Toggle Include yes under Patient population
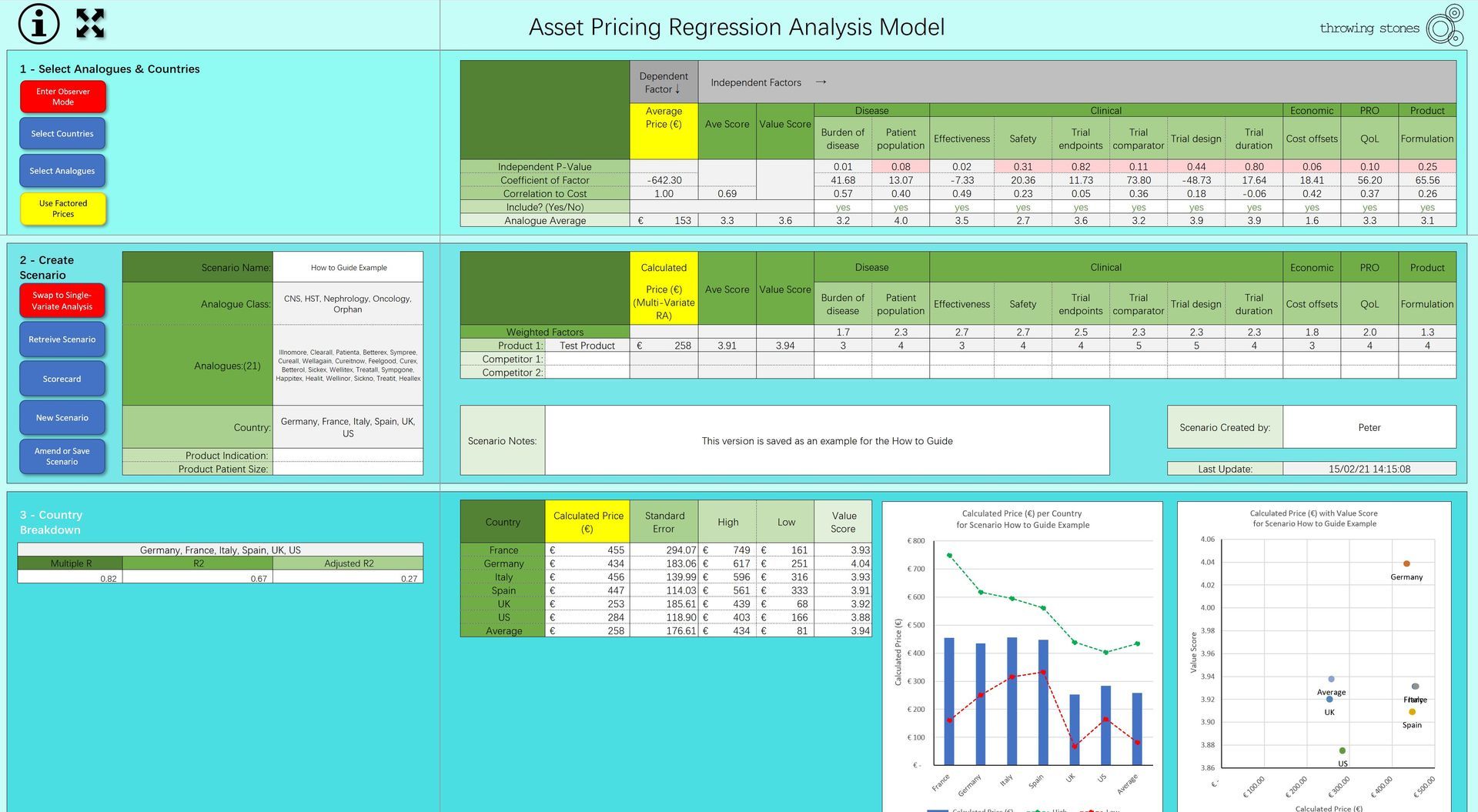The height and width of the screenshot is (812, 1478). coord(901,207)
